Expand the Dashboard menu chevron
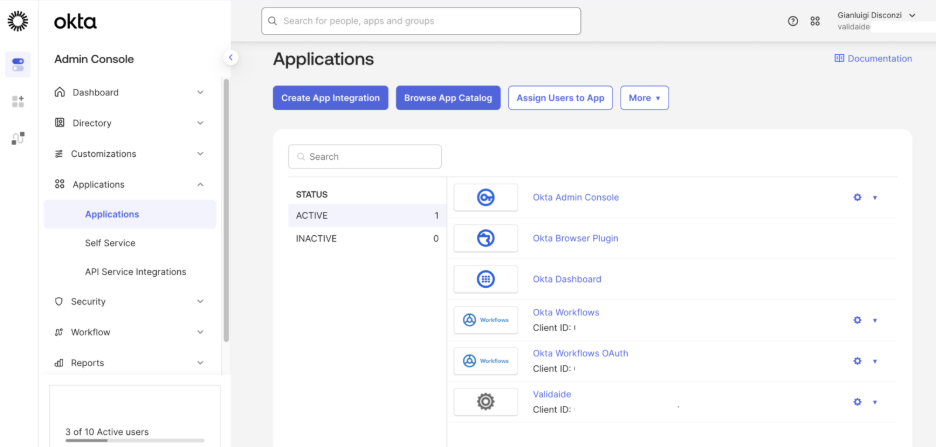 [201, 93]
